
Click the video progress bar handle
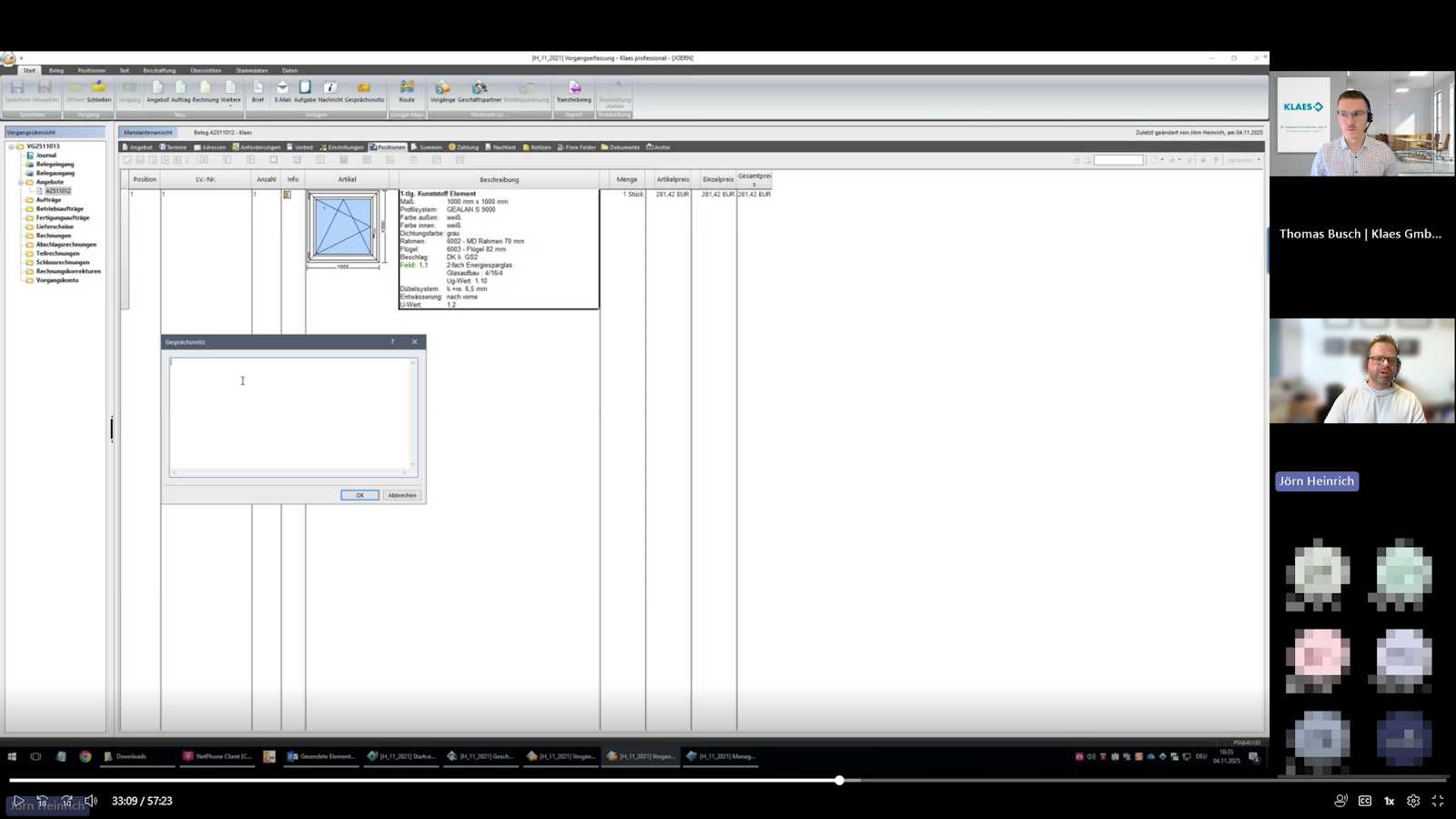839,780
